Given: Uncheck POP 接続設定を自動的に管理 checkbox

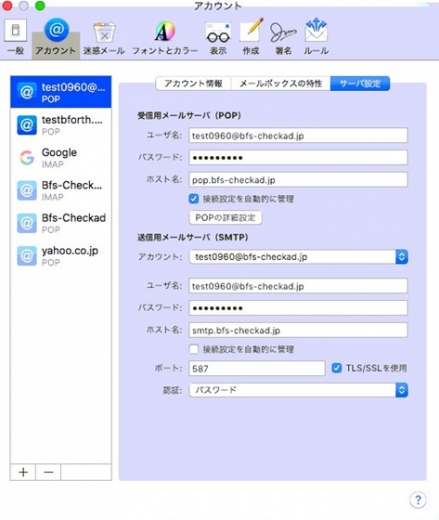Looking at the screenshot, I should (194, 199).
